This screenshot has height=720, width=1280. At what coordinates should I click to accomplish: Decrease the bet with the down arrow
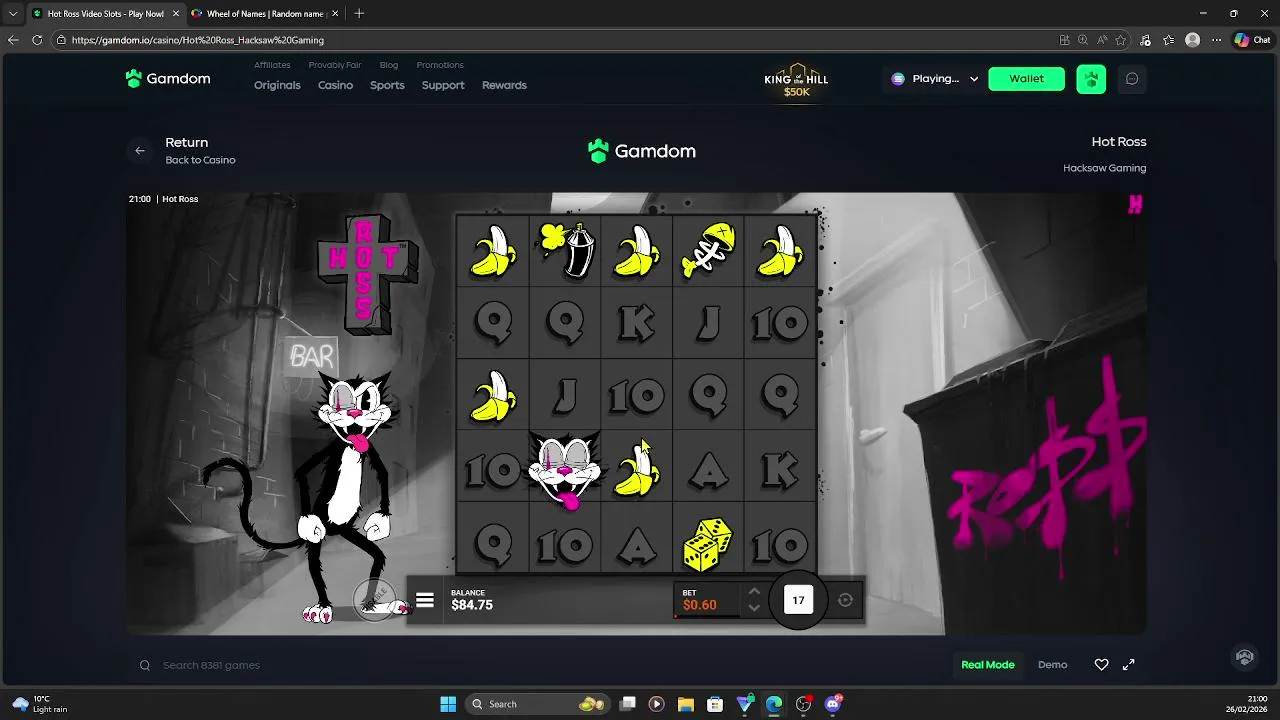click(x=754, y=607)
